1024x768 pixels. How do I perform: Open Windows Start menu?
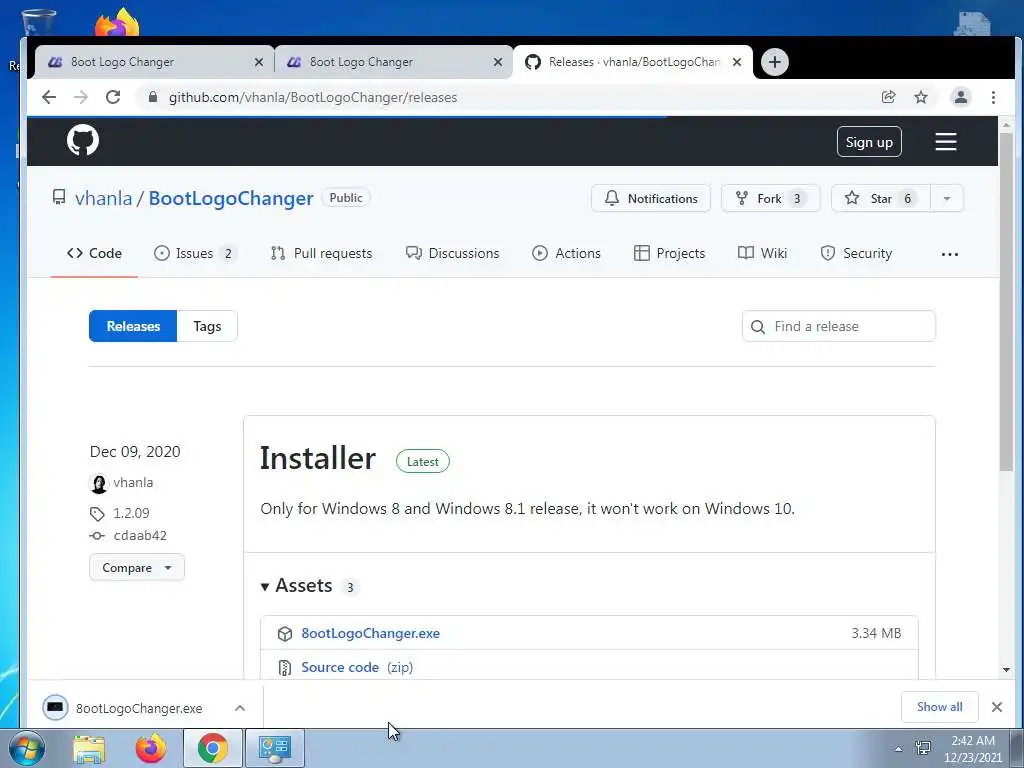pyautogui.click(x=25, y=748)
